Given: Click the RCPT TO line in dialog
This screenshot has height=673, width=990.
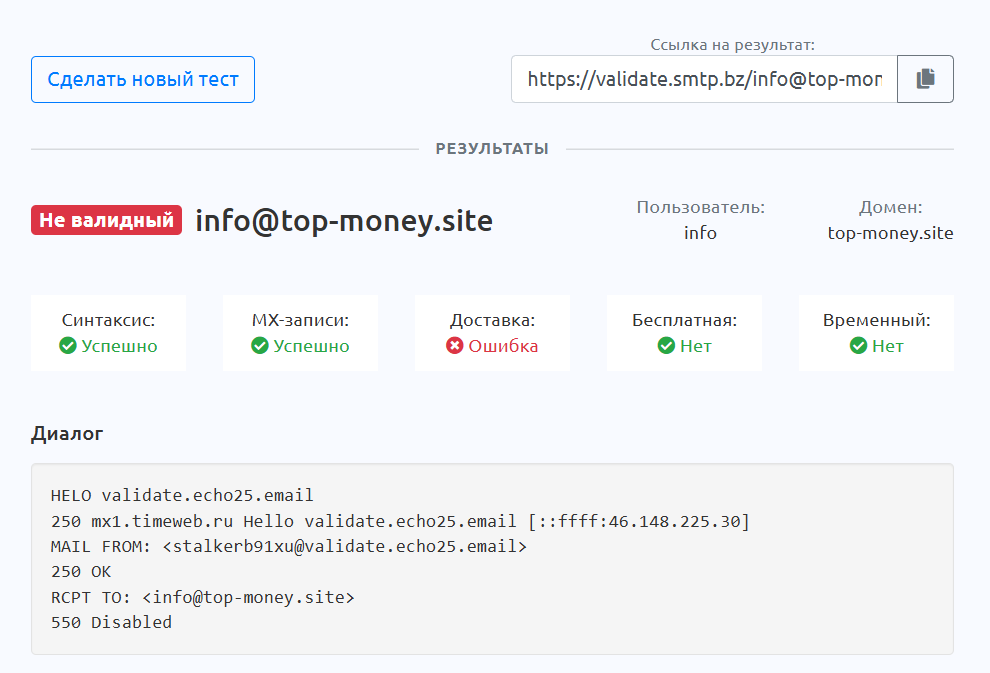Looking at the screenshot, I should click(x=203, y=597).
